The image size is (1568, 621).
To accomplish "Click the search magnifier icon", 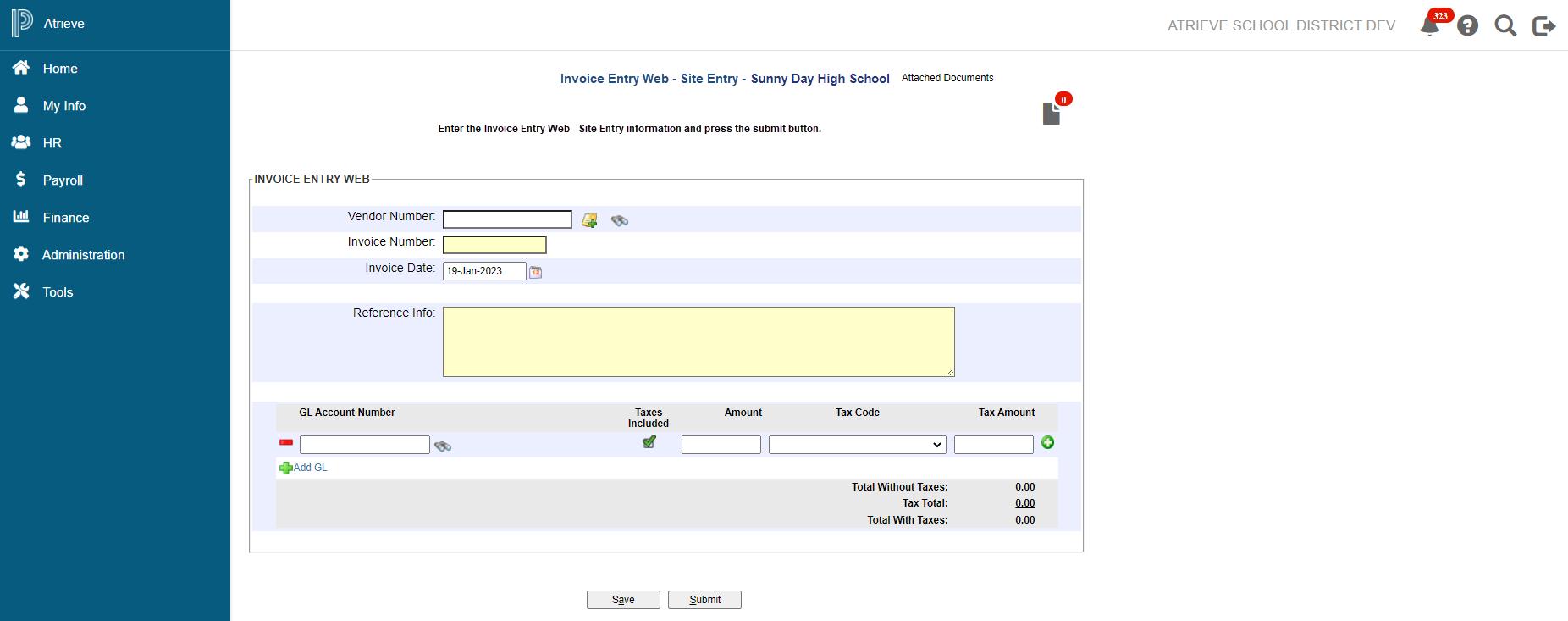I will coord(1505,25).
